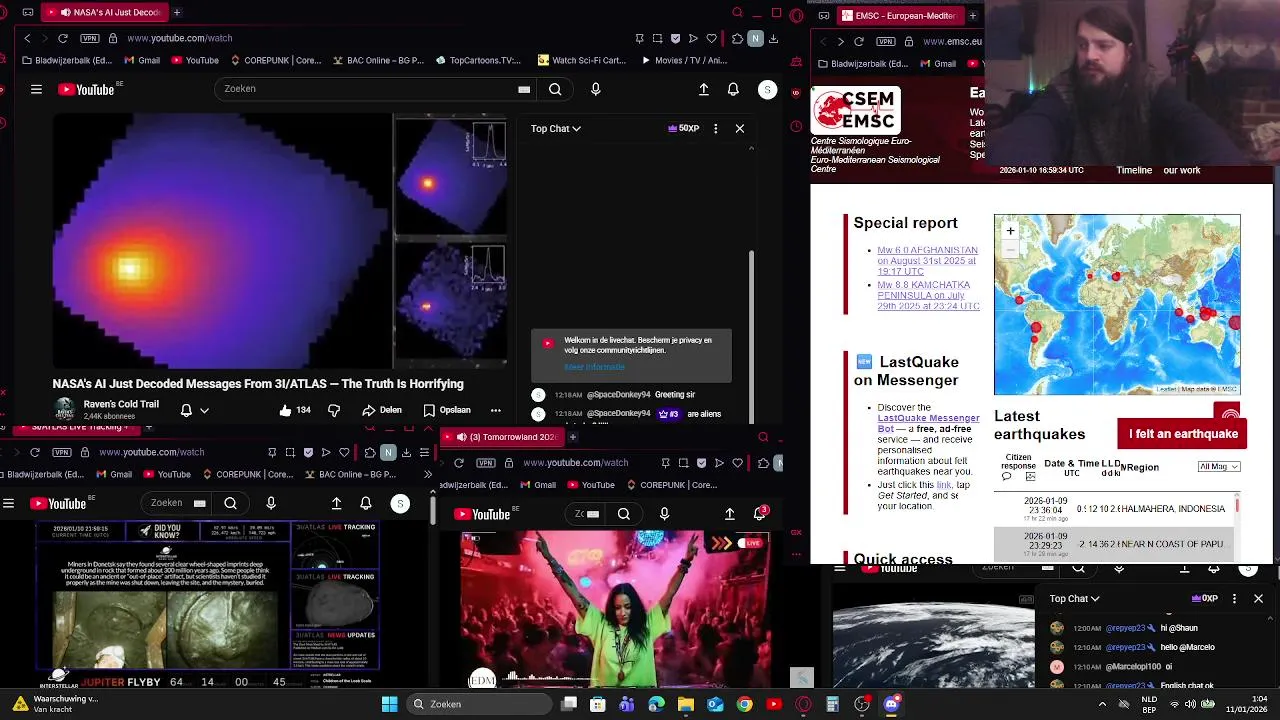Open Opera easy setup menu in 3I/ATLAS window toolbar

[x=424, y=452]
